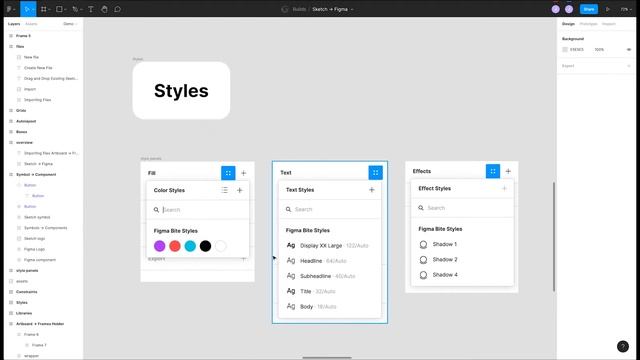
Task: Click the Color Styles search field
Action: 198,210
